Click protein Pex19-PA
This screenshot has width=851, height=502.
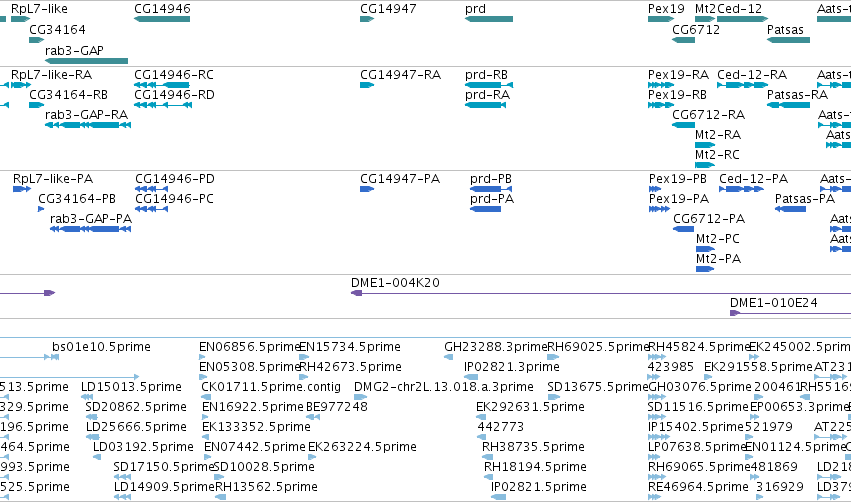[x=679, y=199]
